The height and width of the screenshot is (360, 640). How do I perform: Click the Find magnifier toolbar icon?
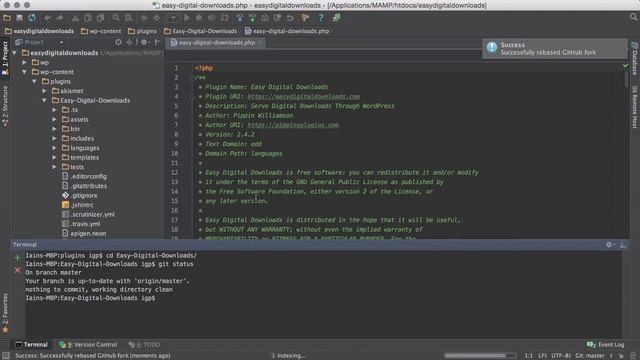pos(116,18)
